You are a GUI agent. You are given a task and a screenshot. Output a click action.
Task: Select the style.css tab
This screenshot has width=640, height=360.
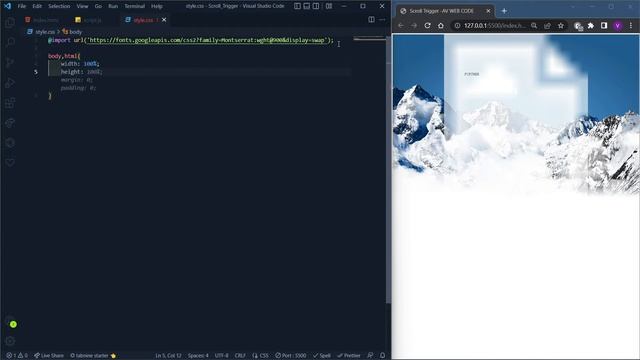coord(142,20)
